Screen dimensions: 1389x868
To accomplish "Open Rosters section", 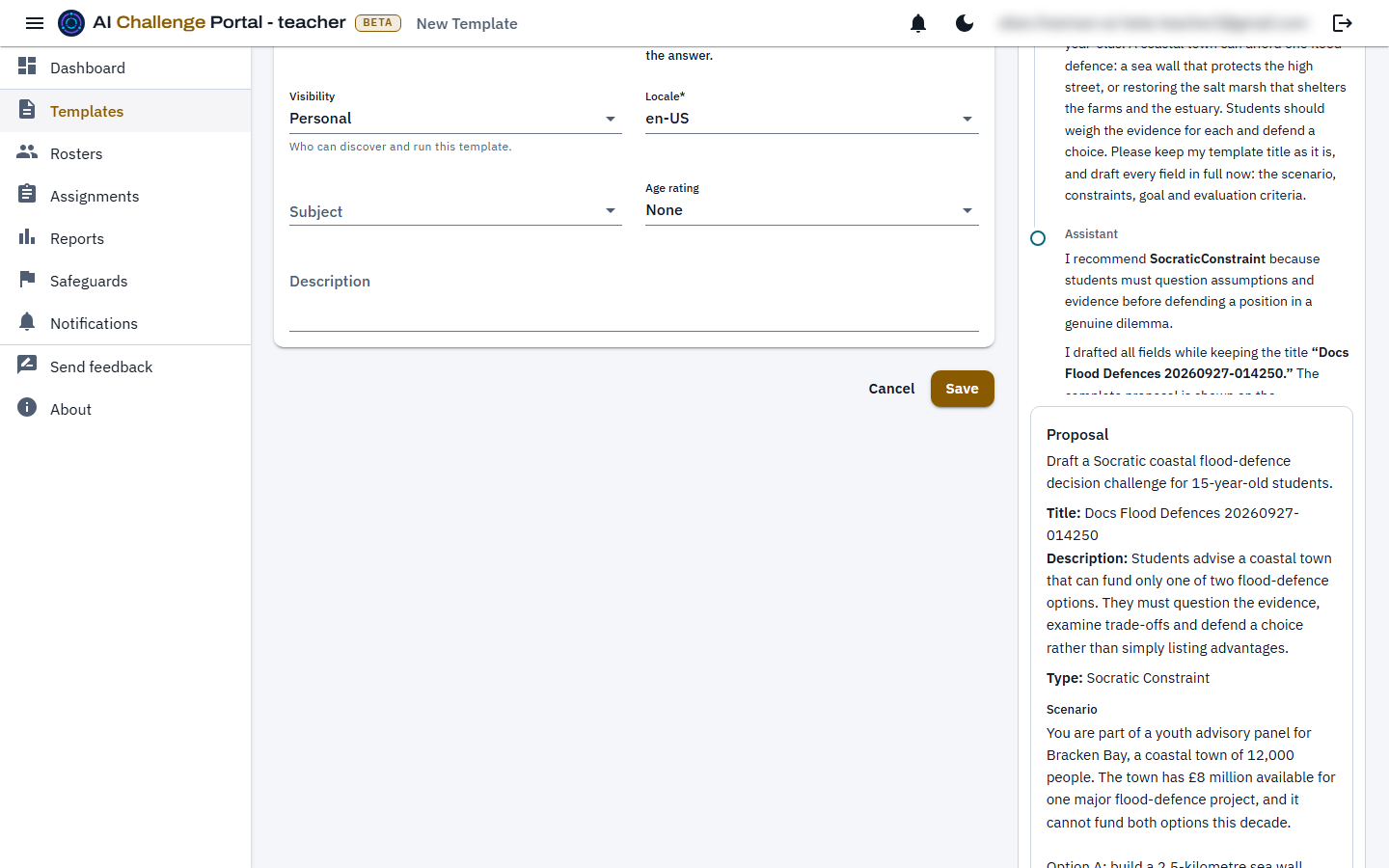I will pyautogui.click(x=125, y=153).
